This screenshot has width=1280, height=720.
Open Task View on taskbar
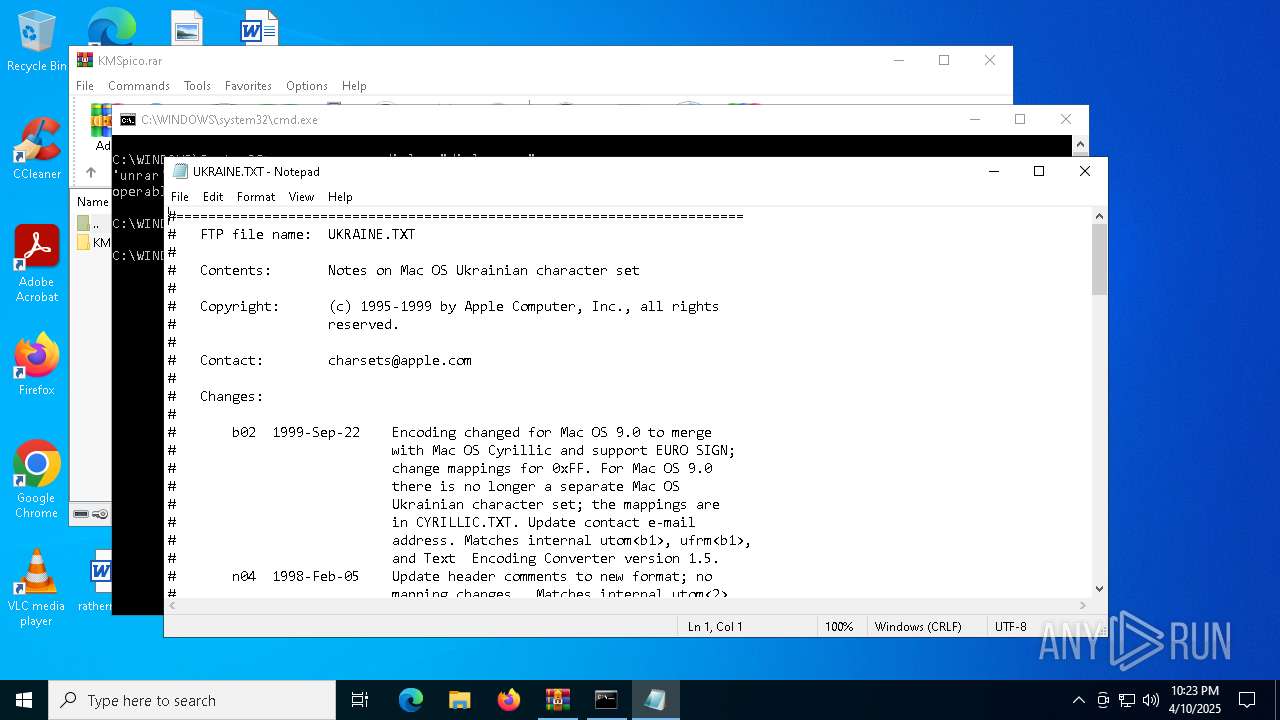click(x=360, y=700)
